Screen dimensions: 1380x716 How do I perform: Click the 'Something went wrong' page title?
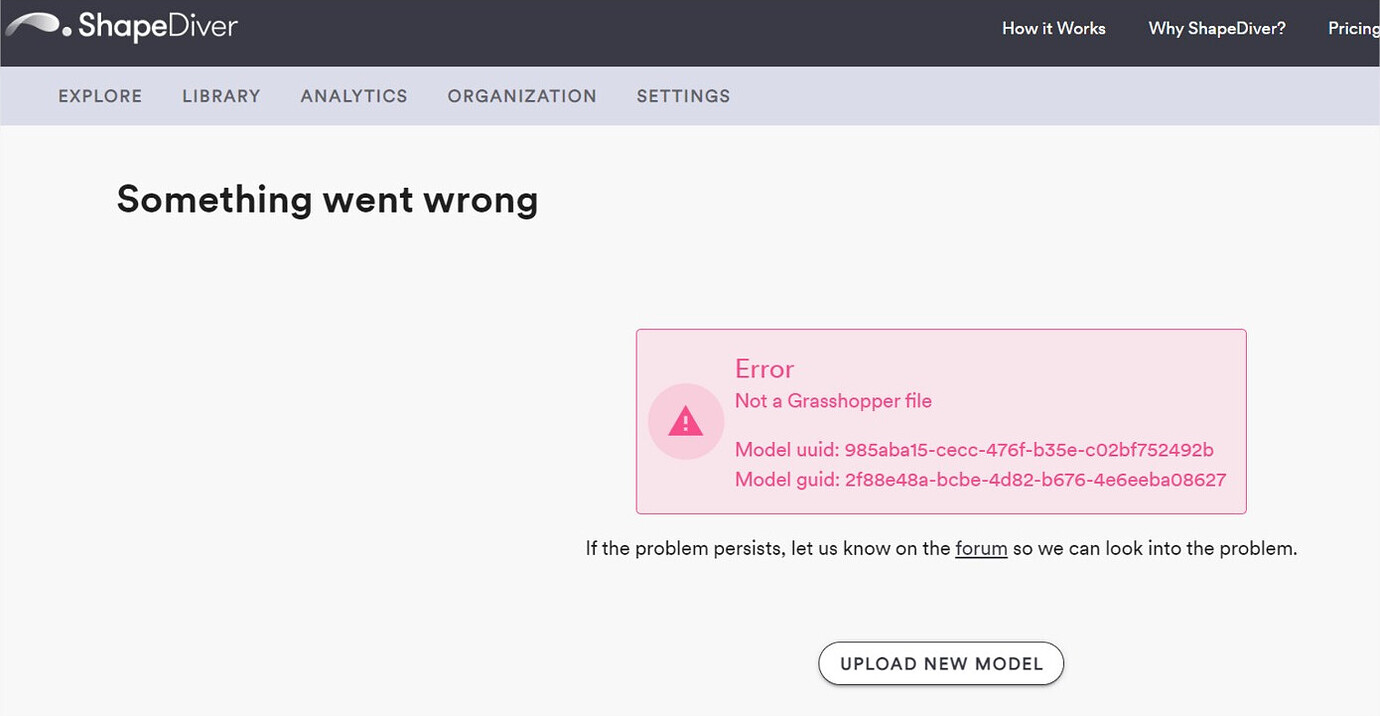(x=327, y=199)
